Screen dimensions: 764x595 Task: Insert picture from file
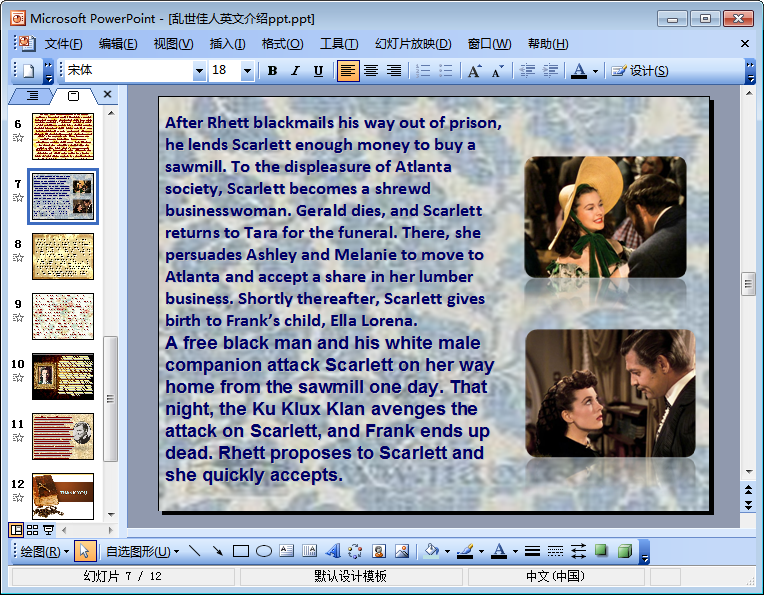click(x=402, y=551)
